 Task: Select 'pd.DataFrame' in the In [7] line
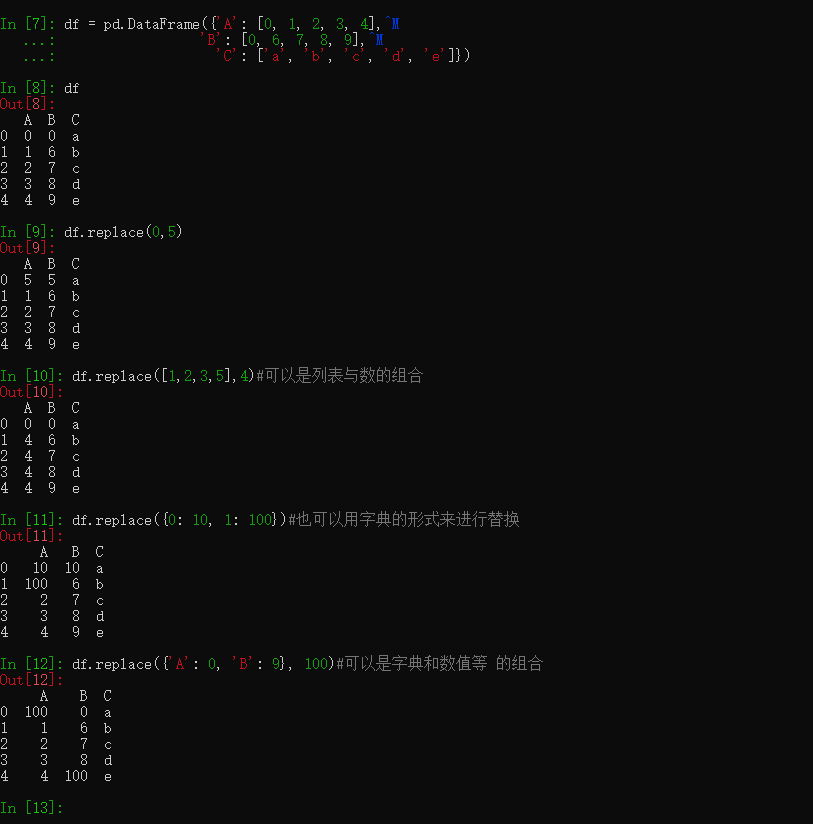[x=151, y=24]
